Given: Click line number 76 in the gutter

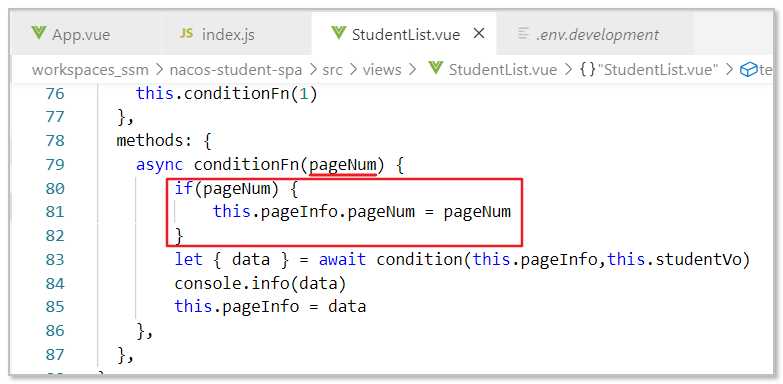Looking at the screenshot, I should tap(55, 93).
